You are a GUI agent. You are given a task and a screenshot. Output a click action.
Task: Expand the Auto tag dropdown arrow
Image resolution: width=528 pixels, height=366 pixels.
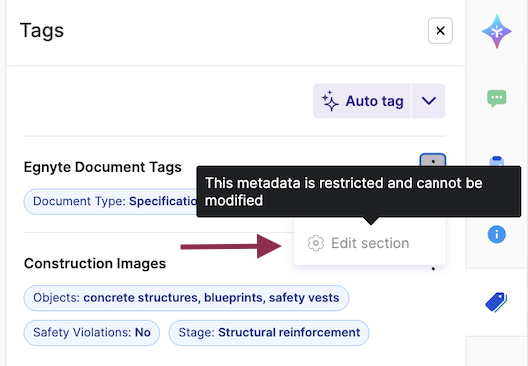click(429, 101)
